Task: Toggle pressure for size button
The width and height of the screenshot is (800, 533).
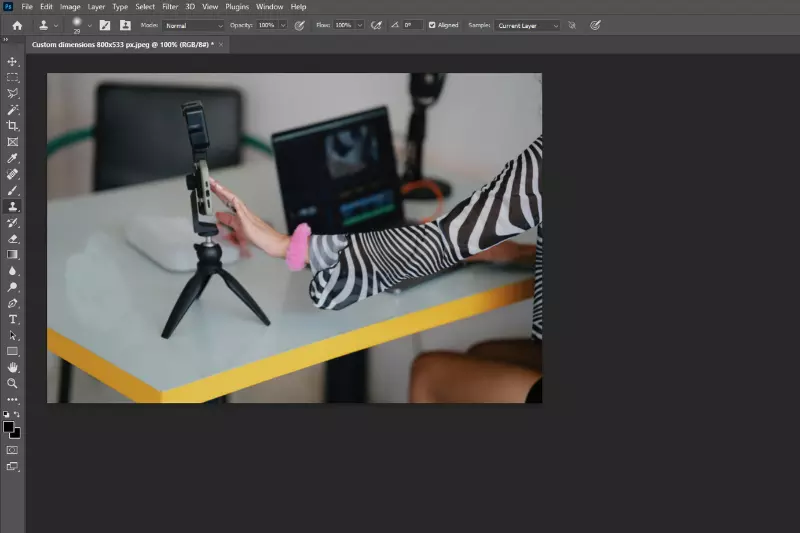Action: point(595,26)
